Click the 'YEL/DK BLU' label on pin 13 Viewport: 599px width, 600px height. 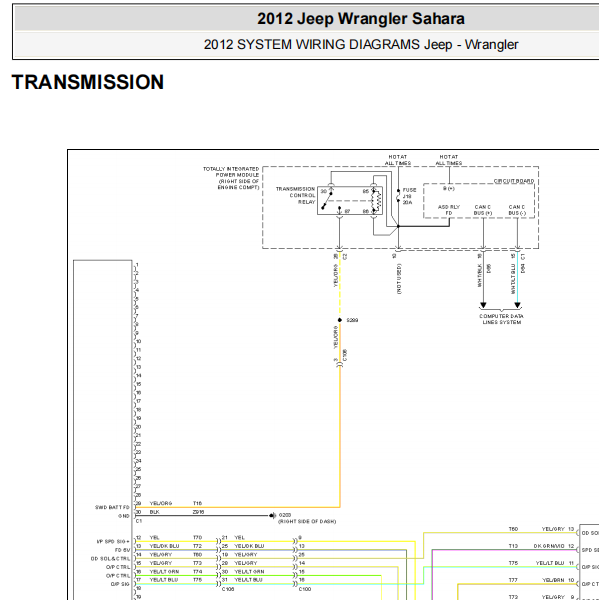(164, 546)
